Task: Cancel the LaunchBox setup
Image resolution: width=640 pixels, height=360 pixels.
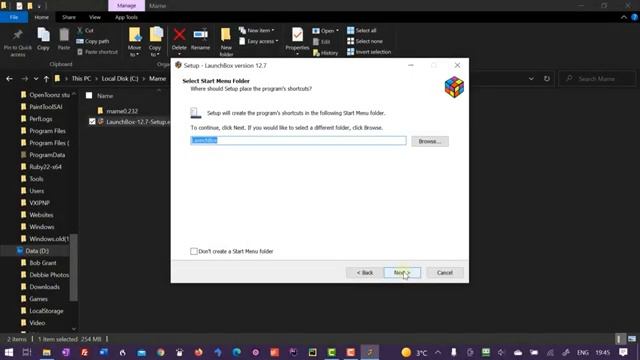Action: click(x=445, y=273)
